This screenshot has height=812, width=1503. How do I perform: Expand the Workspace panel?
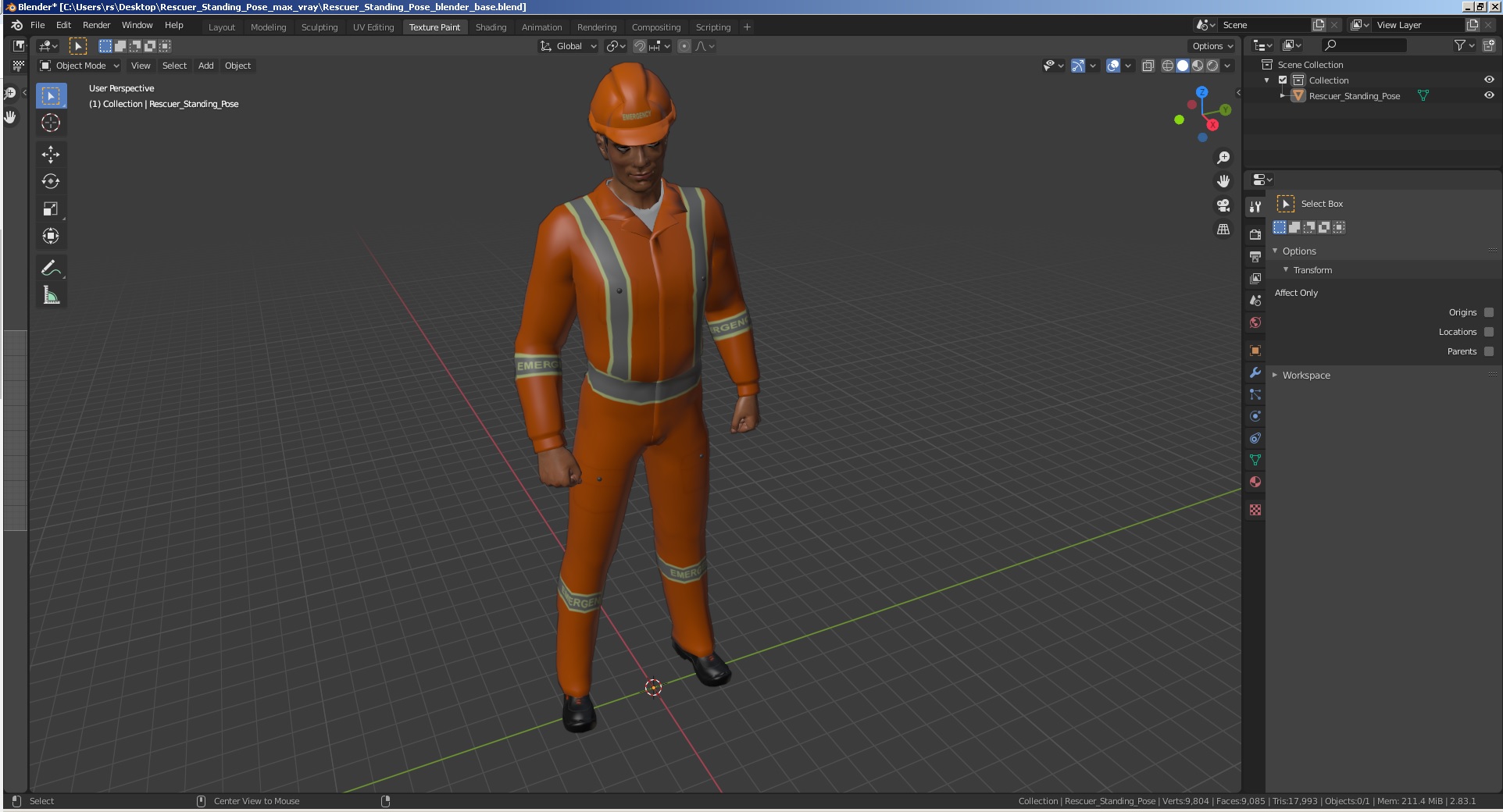tap(1275, 375)
